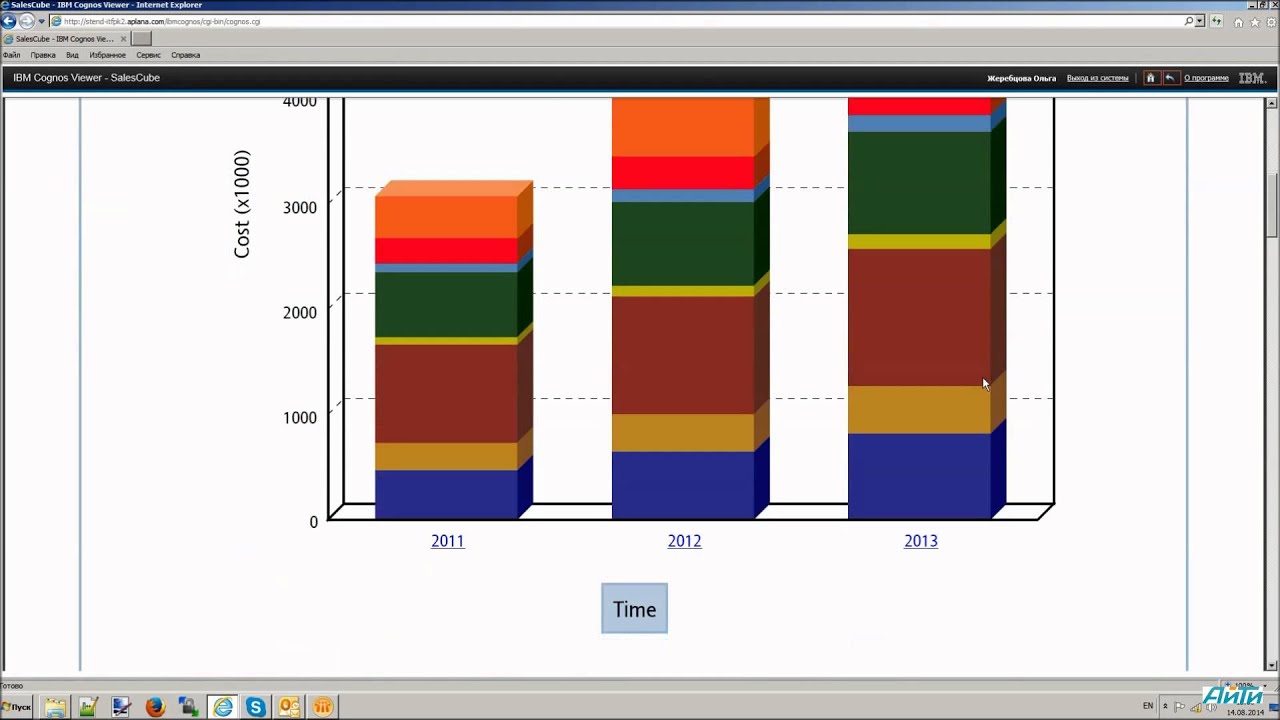This screenshot has width=1280, height=720.
Task: Click the Cost (x1000) axis title
Action: [x=242, y=204]
